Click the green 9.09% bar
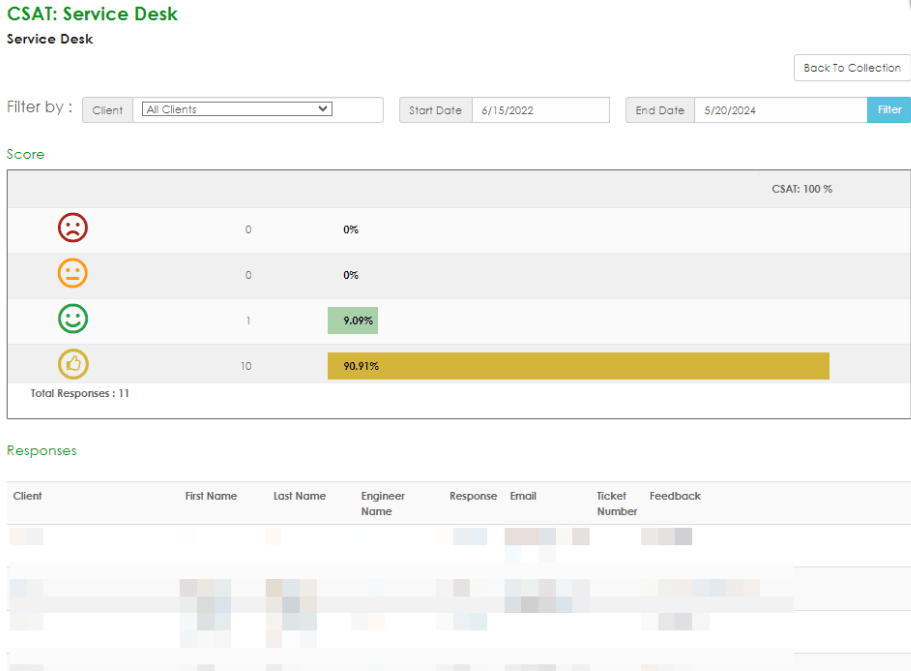The height and width of the screenshot is (671, 911). (352, 320)
